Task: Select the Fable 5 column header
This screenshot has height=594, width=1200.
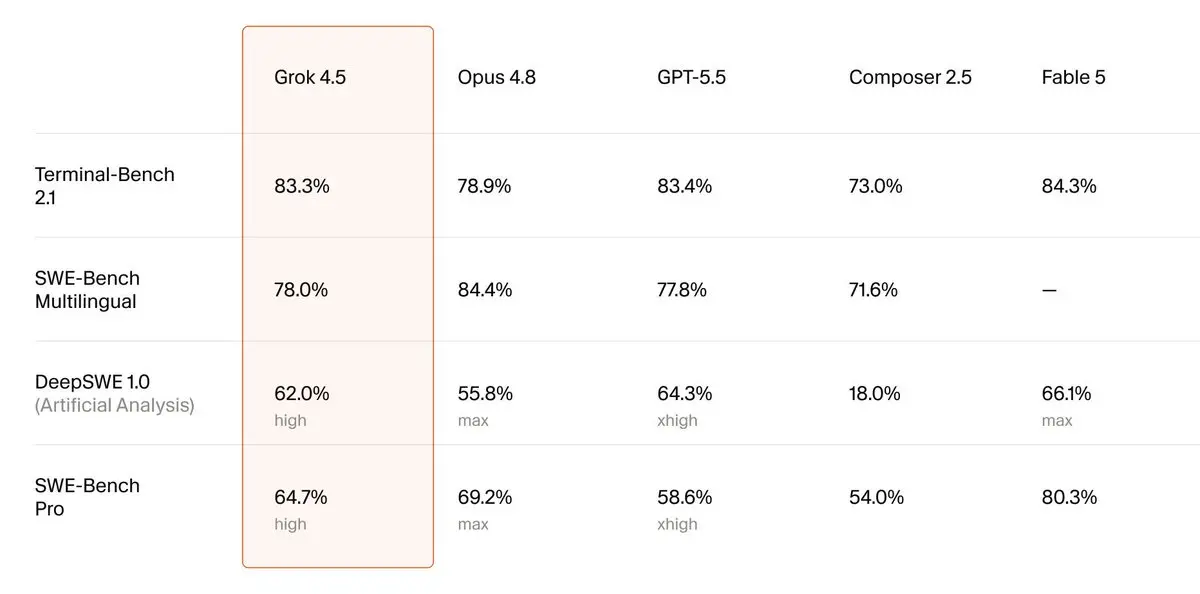Action: click(1074, 77)
